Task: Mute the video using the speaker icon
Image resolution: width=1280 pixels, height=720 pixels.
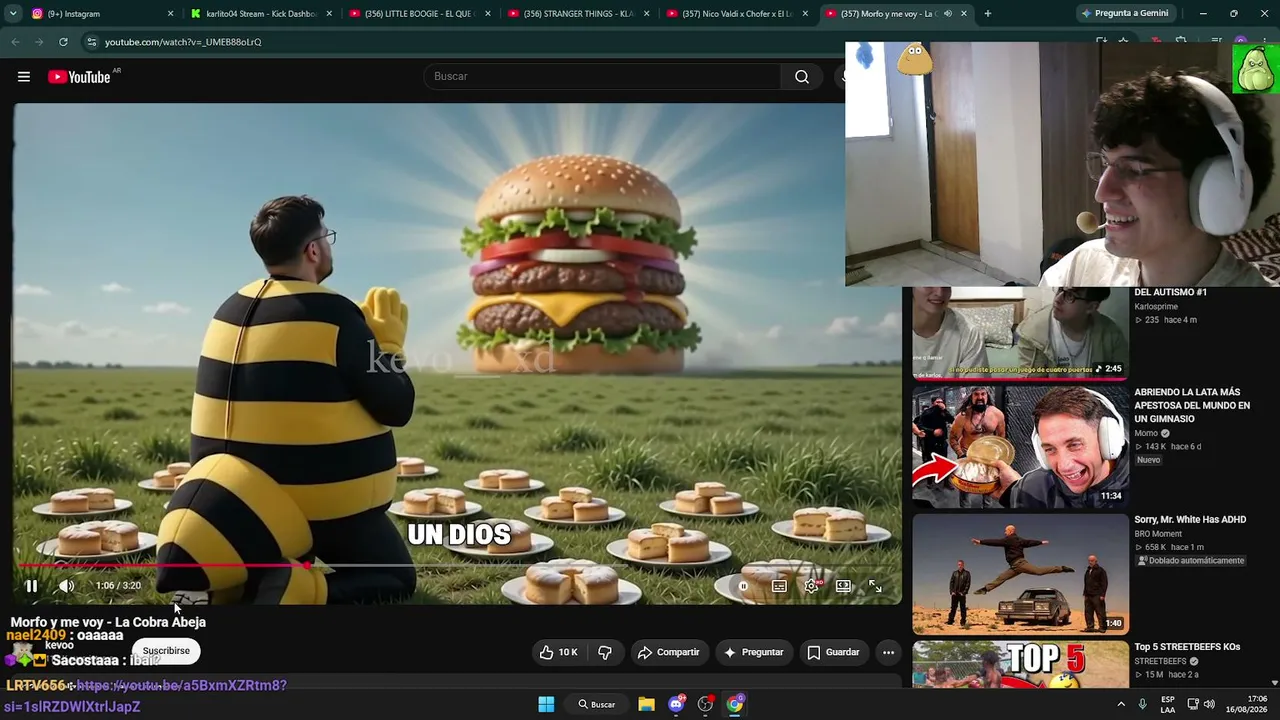Action: [66, 586]
